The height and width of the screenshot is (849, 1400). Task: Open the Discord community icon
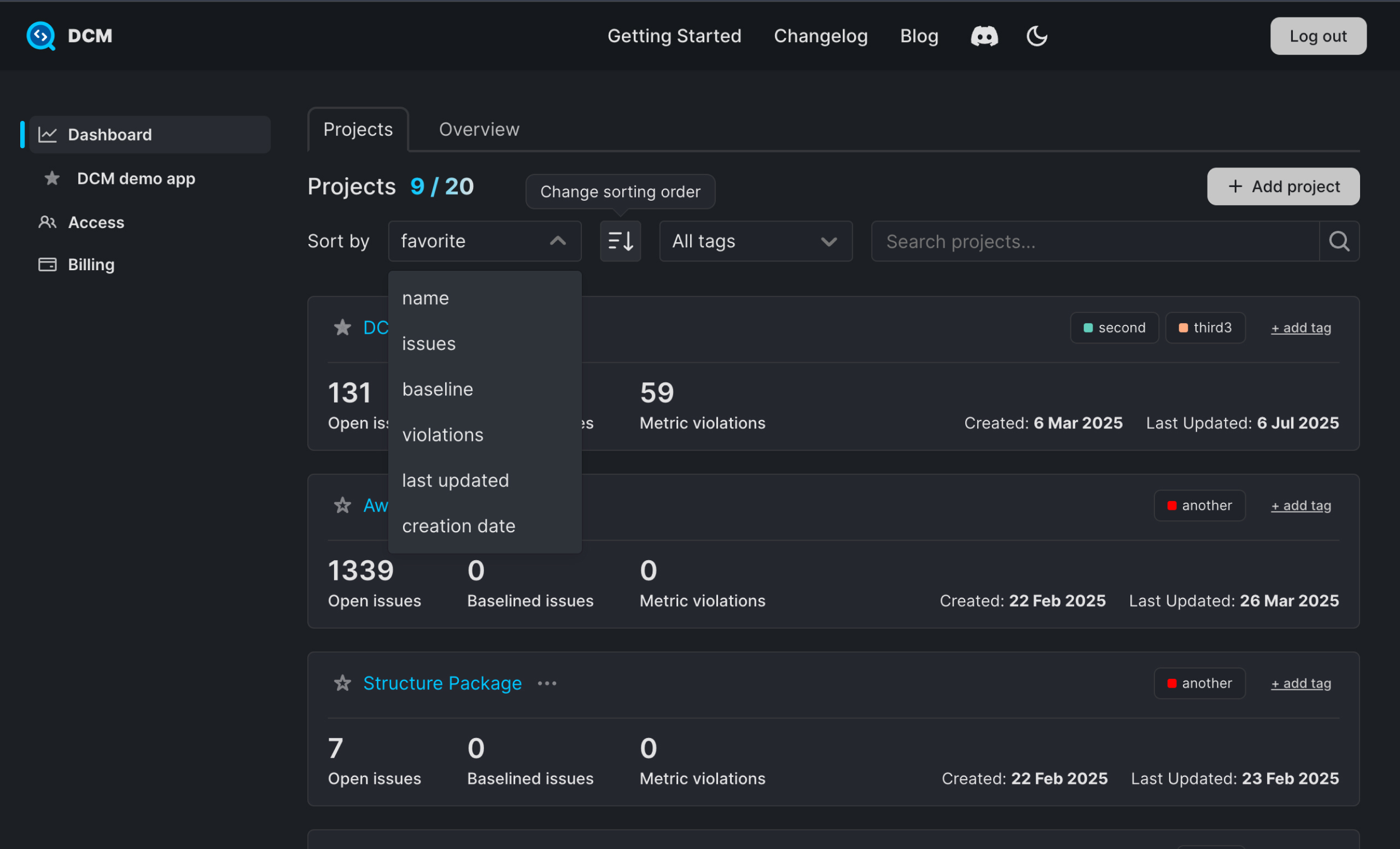click(x=984, y=36)
